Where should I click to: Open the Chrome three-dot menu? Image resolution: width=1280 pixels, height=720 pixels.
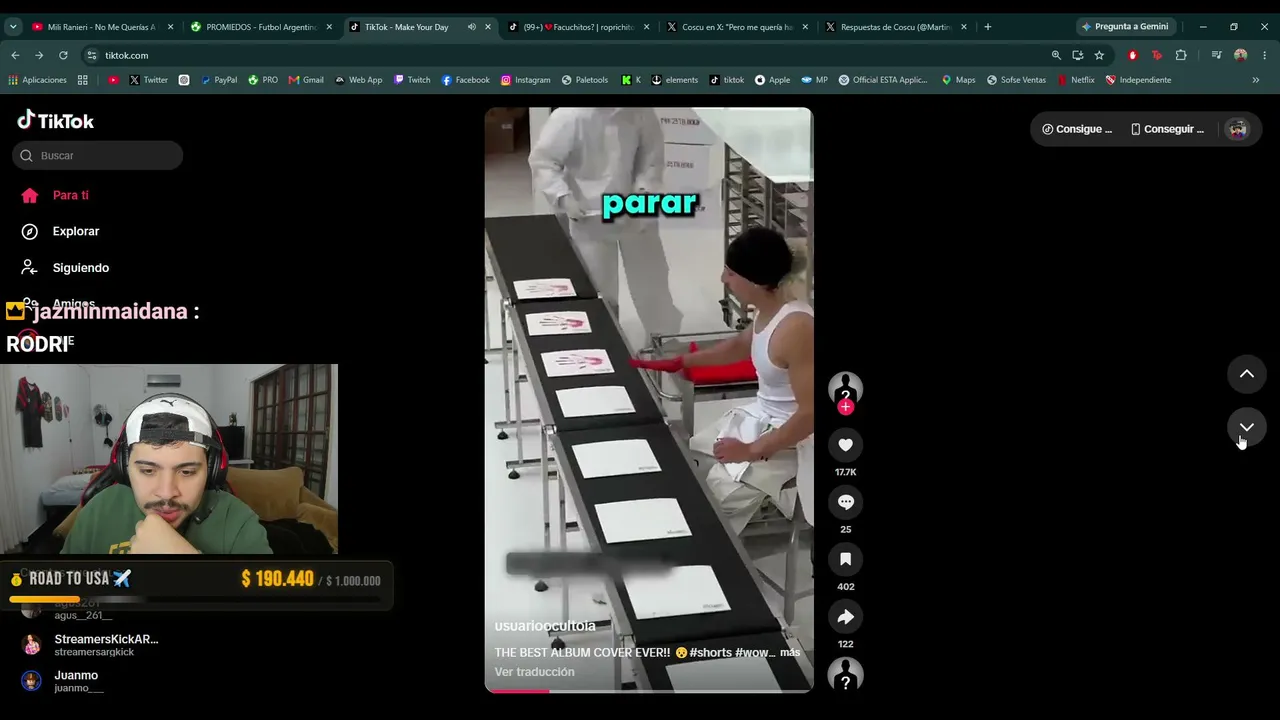(1265, 55)
